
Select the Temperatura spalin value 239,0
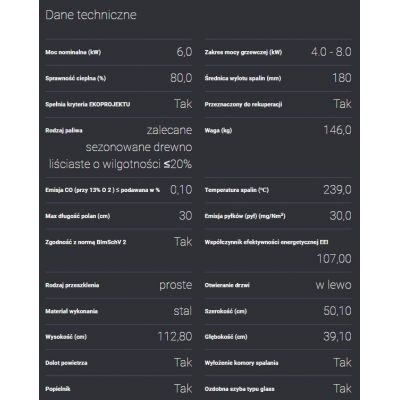(337, 190)
